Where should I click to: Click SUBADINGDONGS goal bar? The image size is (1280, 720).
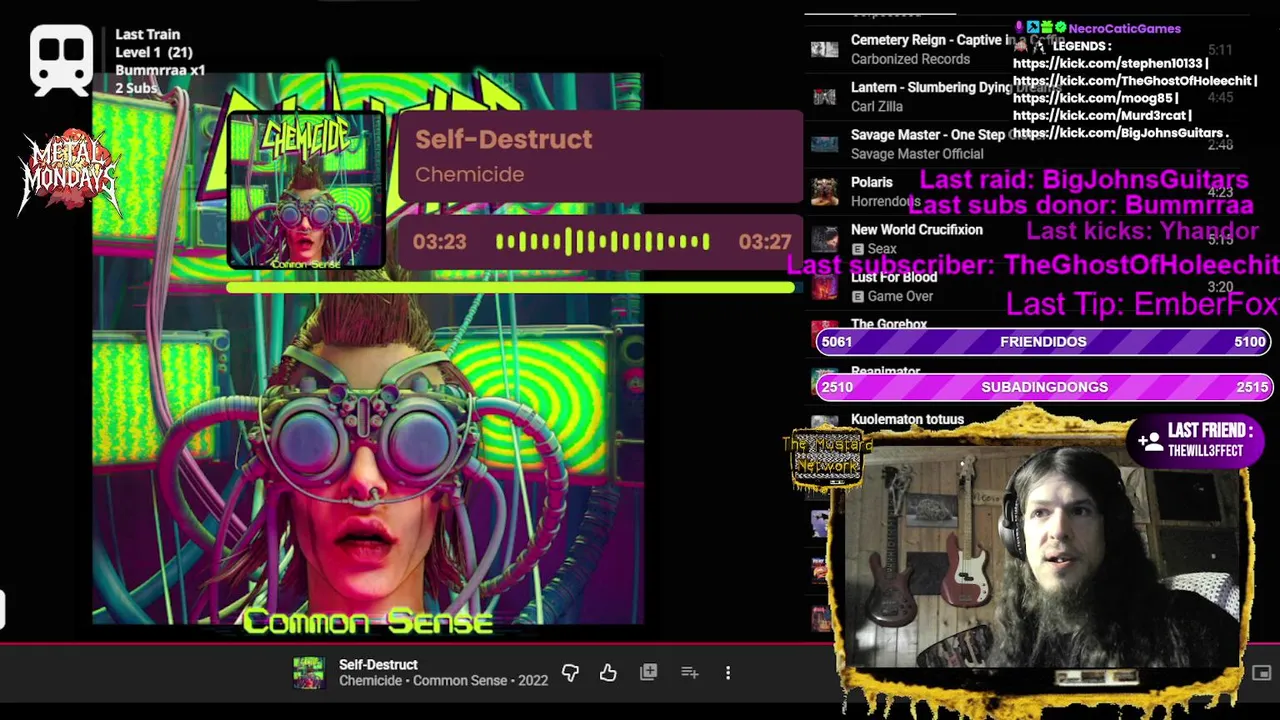tap(1043, 387)
